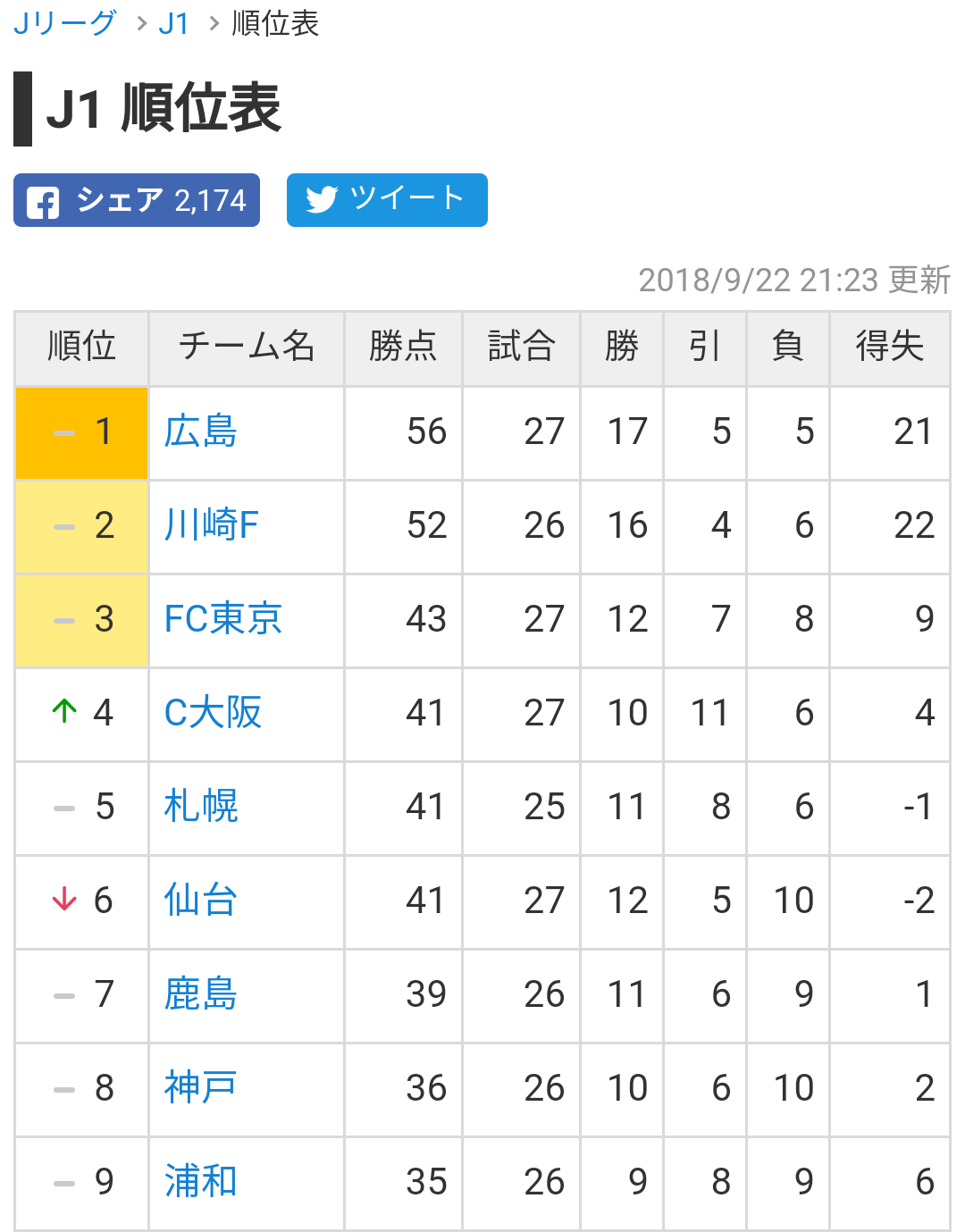Select the 神戸 team link
Screen dimensions: 965x1232
[x=201, y=1089]
